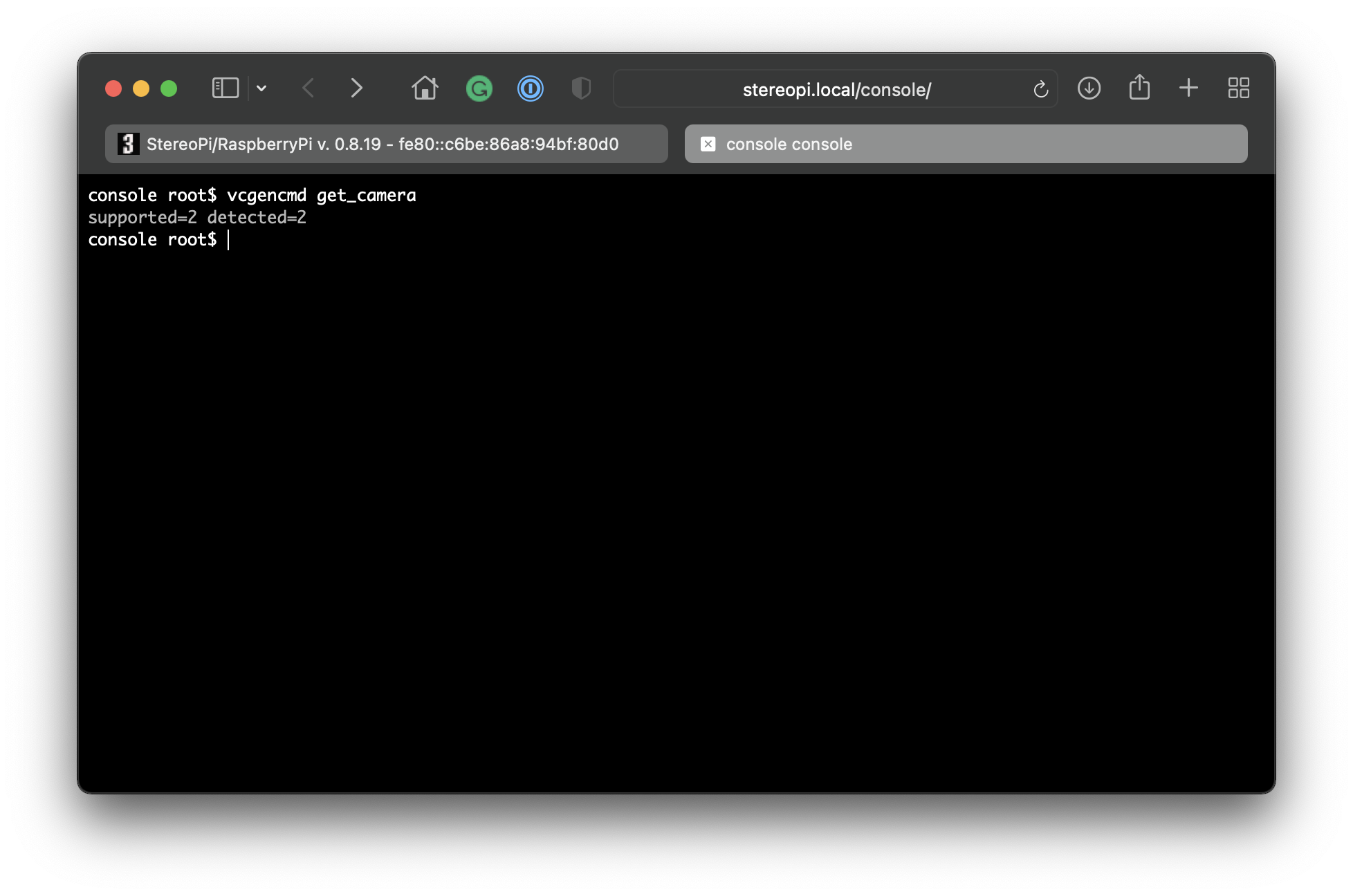Open the Share menu
The width and height of the screenshot is (1353, 896).
pos(1139,88)
